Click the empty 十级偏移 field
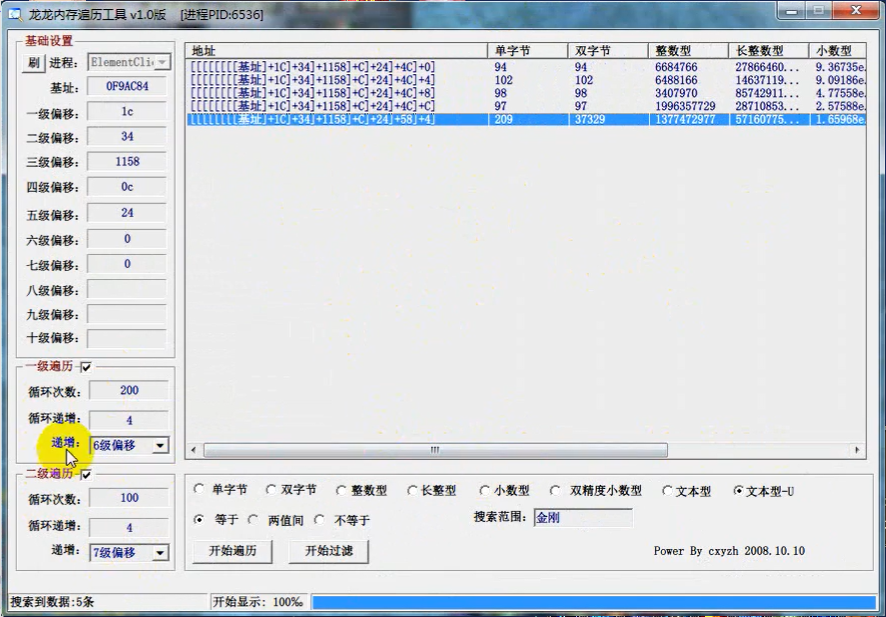886x617 pixels. click(x=127, y=338)
